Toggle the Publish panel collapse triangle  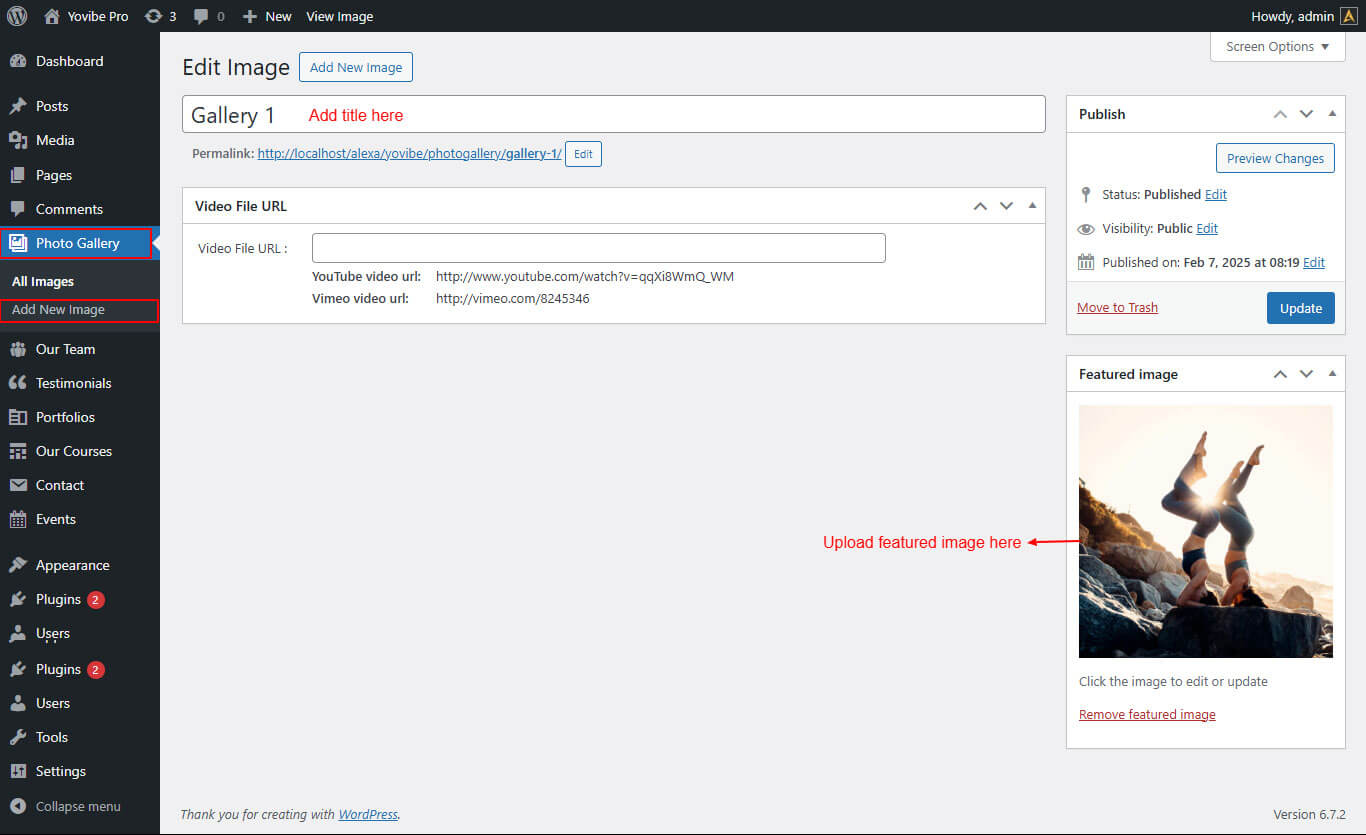coord(1332,114)
